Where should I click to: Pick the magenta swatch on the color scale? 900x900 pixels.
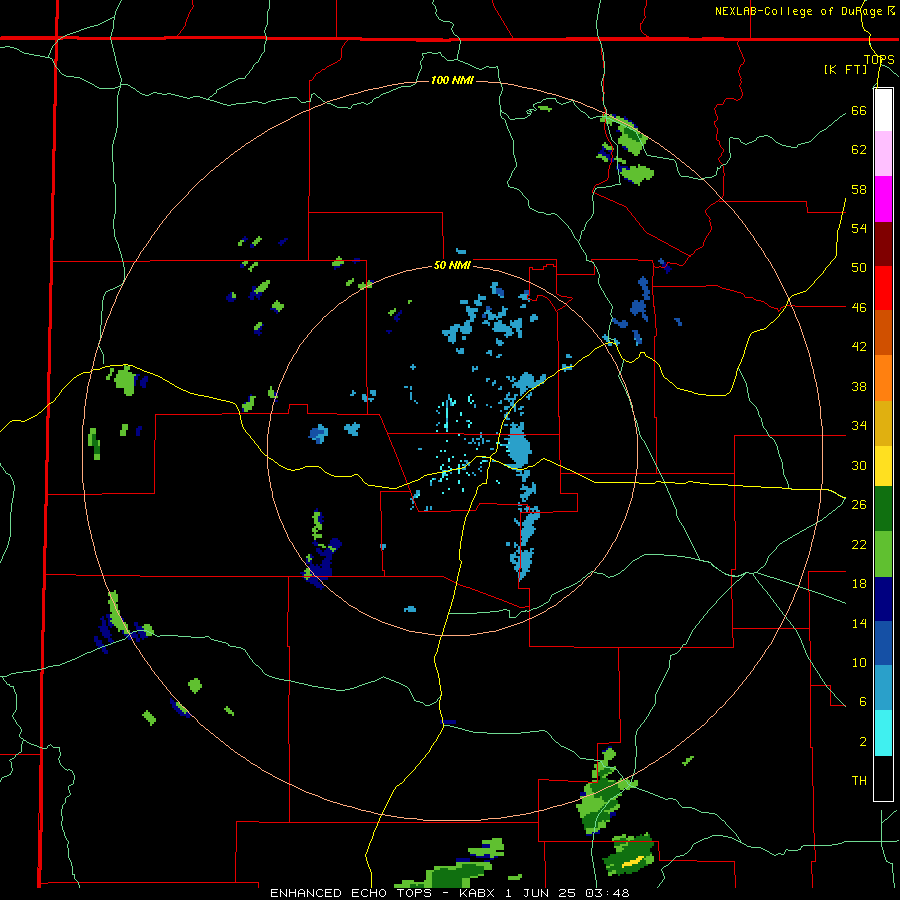click(883, 199)
